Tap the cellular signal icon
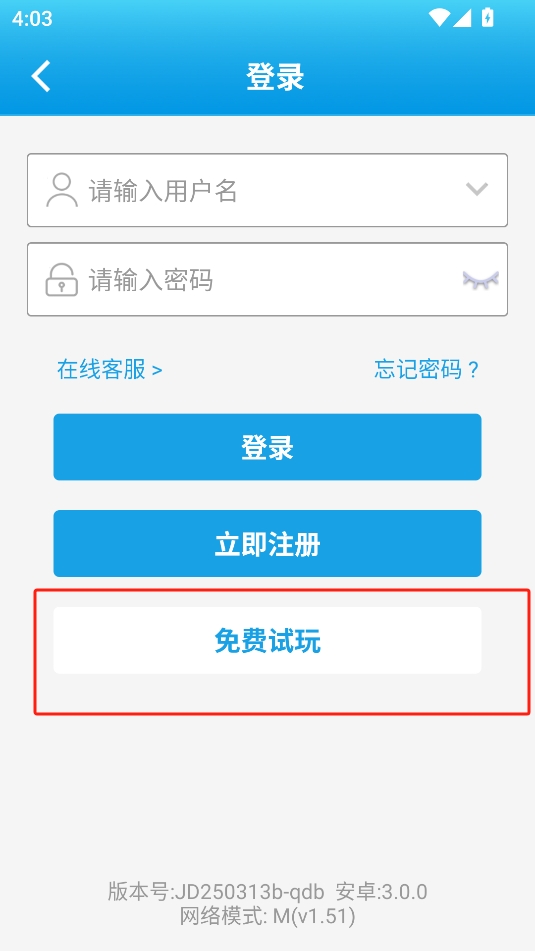This screenshot has width=535, height=951. [x=462, y=18]
